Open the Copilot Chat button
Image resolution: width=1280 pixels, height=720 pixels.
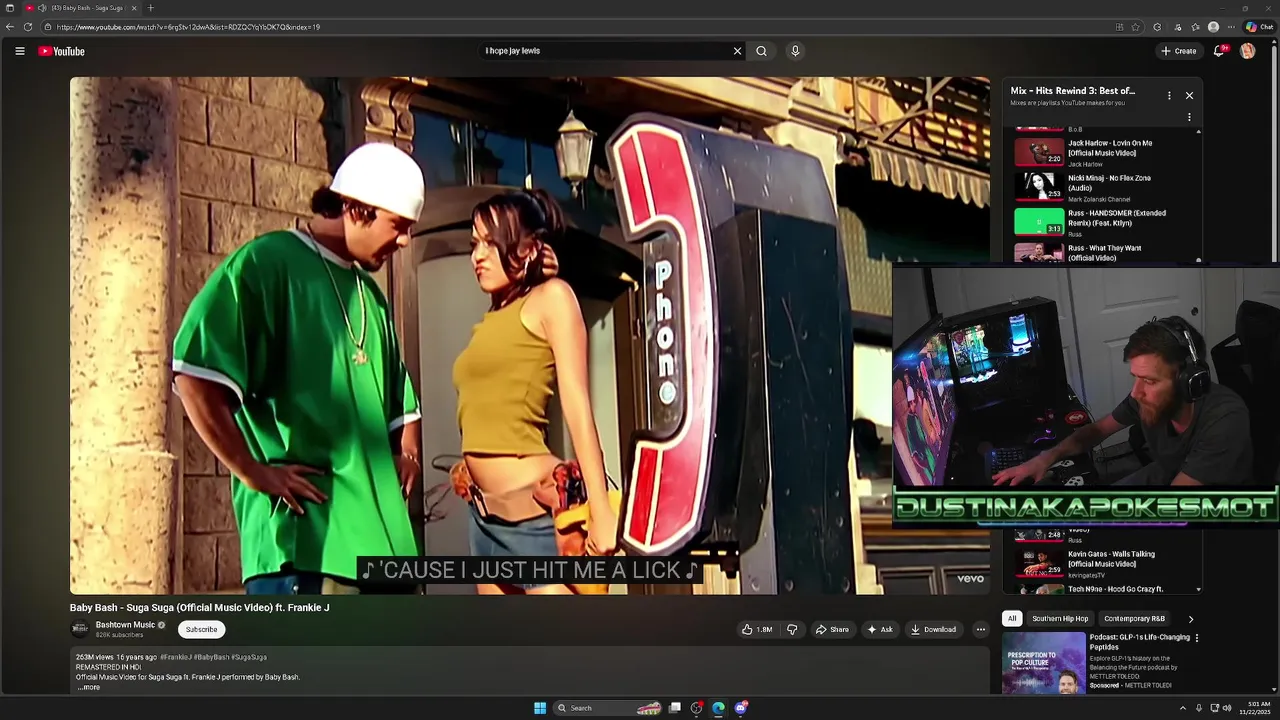[1258, 27]
